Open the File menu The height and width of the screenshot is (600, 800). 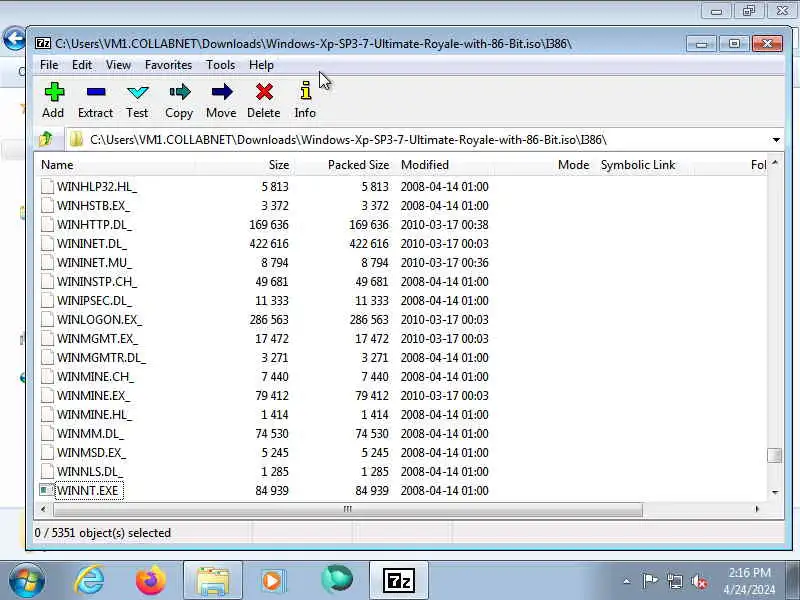click(x=49, y=65)
